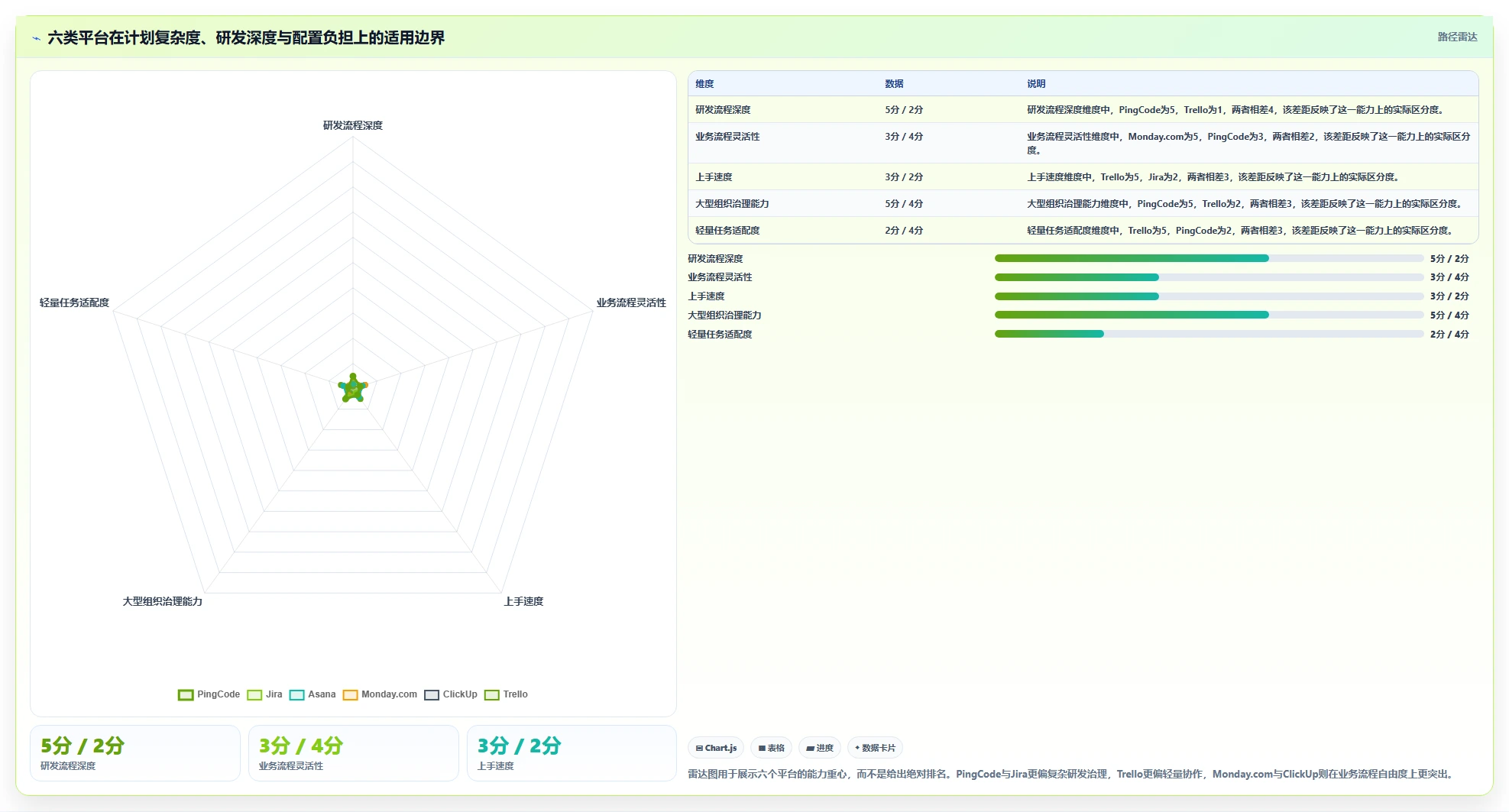Click the radar axis label 业务流程灵活性
1509x812 pixels.
point(631,302)
